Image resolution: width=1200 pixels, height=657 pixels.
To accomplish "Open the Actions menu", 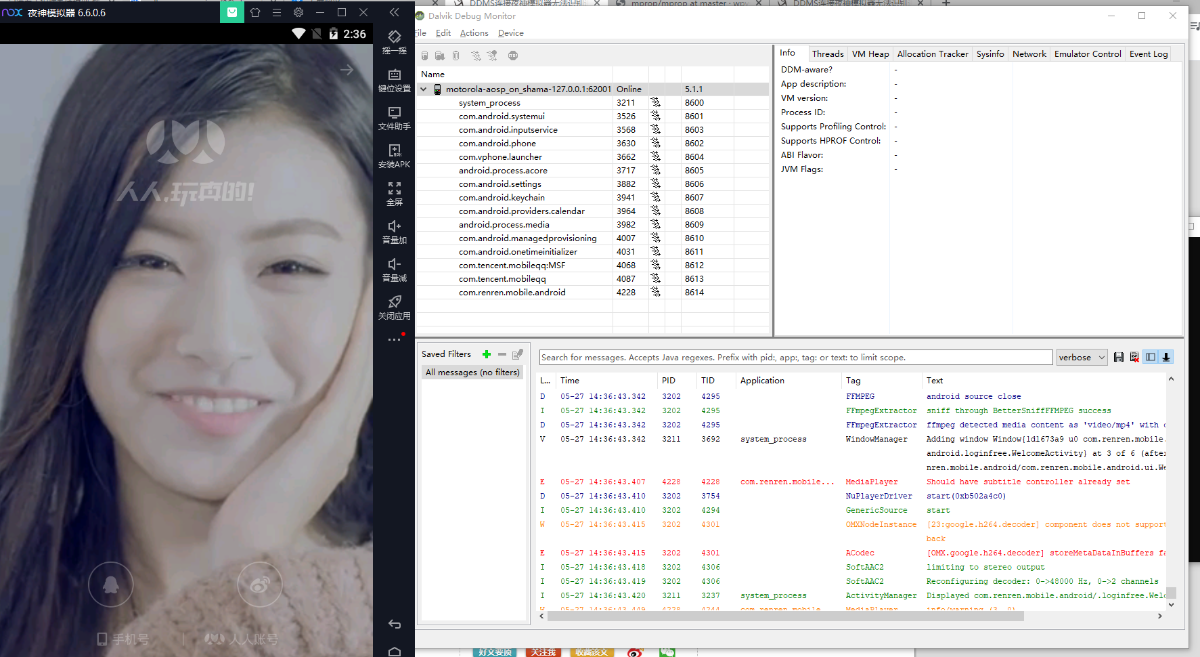I will click(x=474, y=33).
